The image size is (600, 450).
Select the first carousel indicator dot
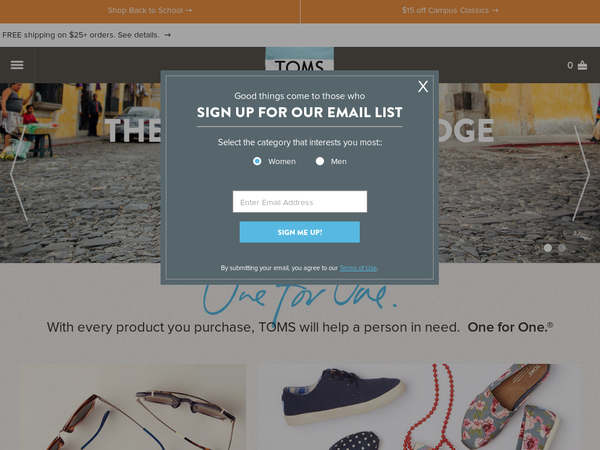tap(548, 248)
